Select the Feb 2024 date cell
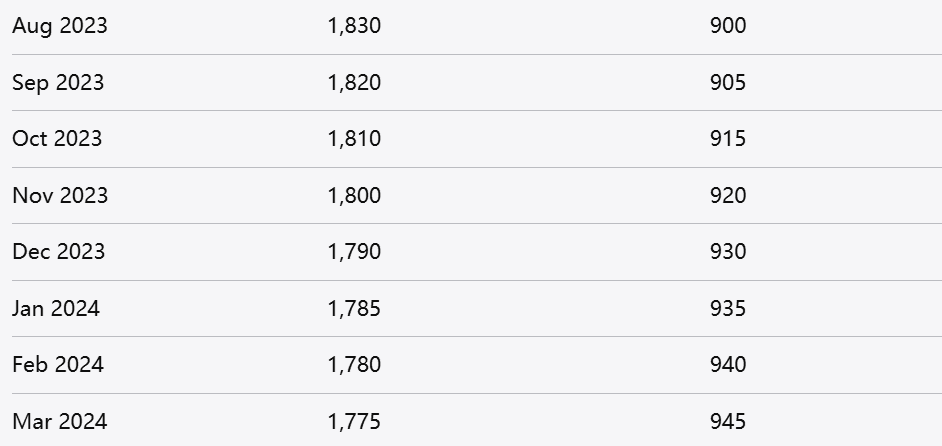Screen dimensions: 942x446 pyautogui.click(x=58, y=364)
